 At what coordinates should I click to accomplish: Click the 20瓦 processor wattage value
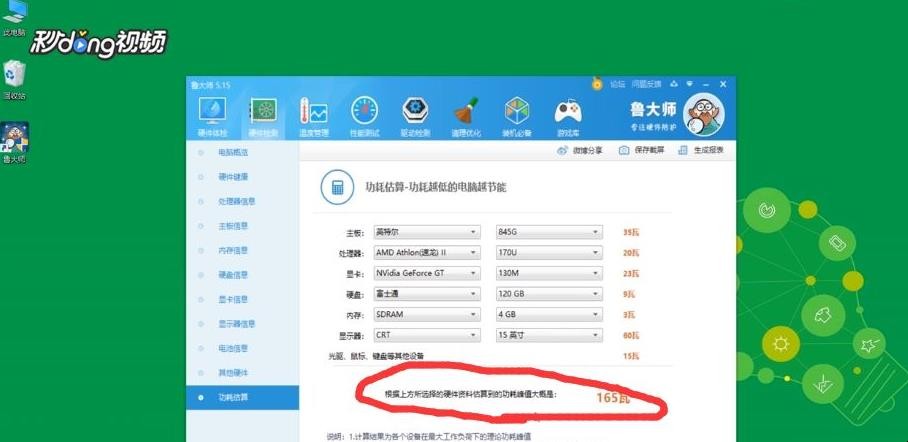pyautogui.click(x=631, y=253)
